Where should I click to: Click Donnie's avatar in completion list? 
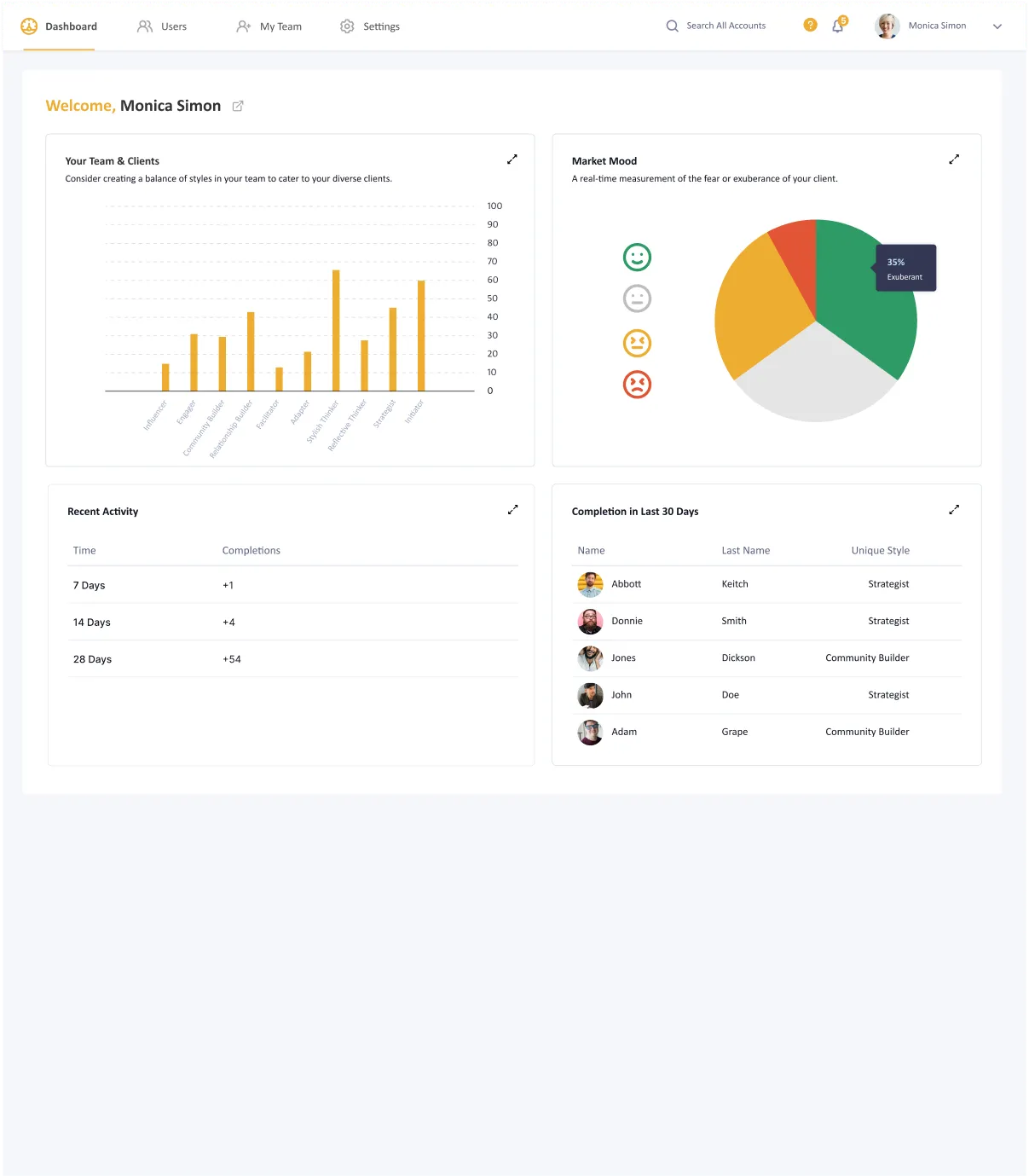(590, 622)
